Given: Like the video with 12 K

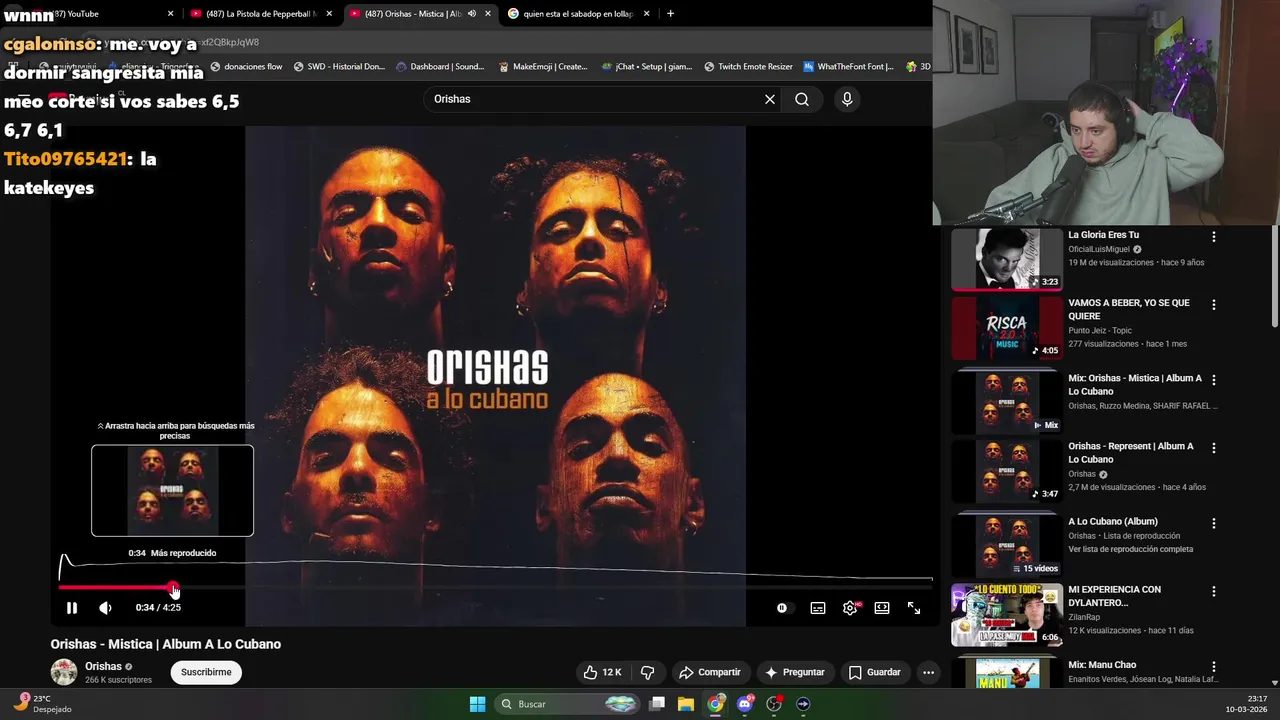Looking at the screenshot, I should (x=603, y=672).
